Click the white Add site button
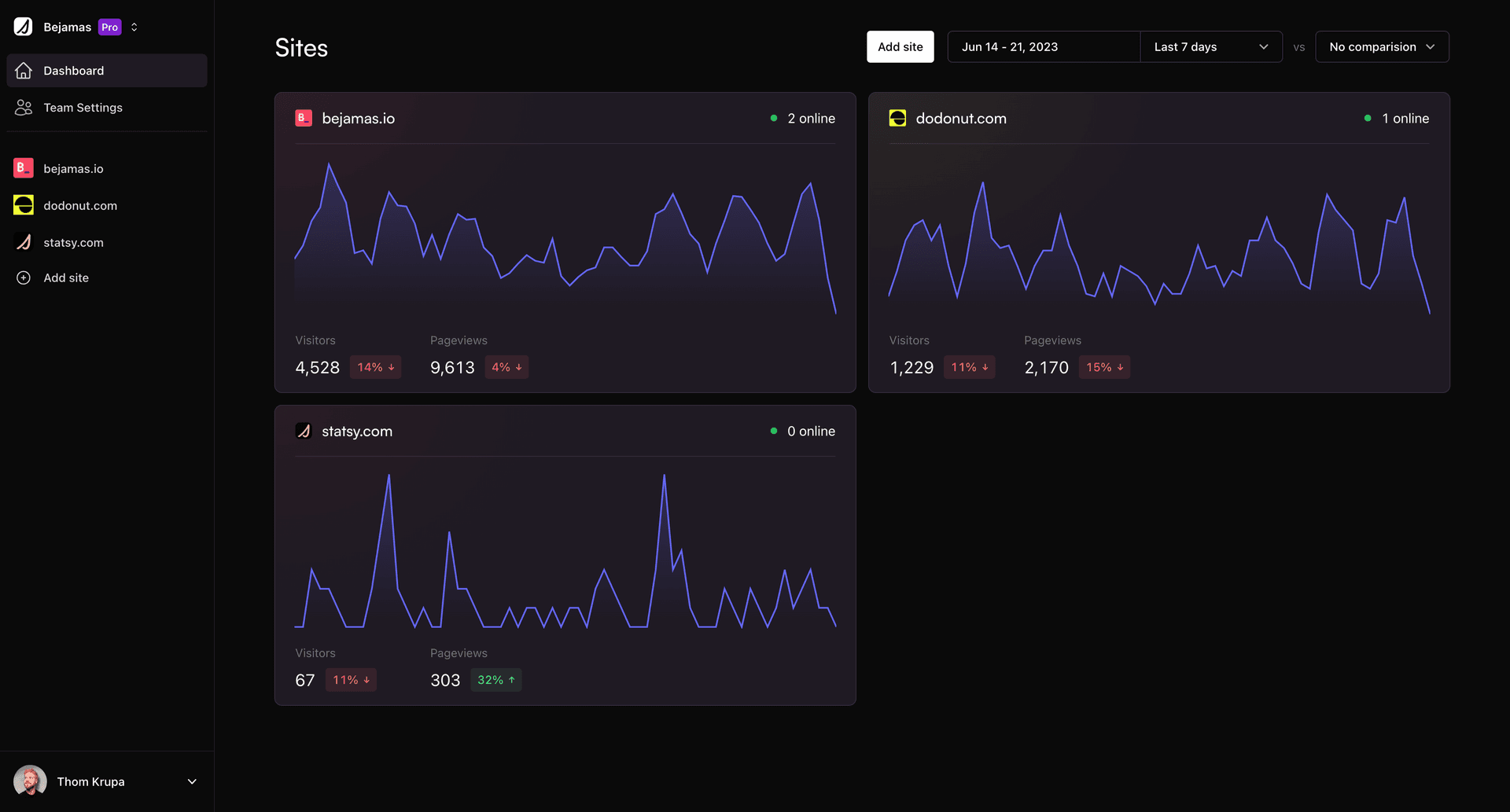 900,47
